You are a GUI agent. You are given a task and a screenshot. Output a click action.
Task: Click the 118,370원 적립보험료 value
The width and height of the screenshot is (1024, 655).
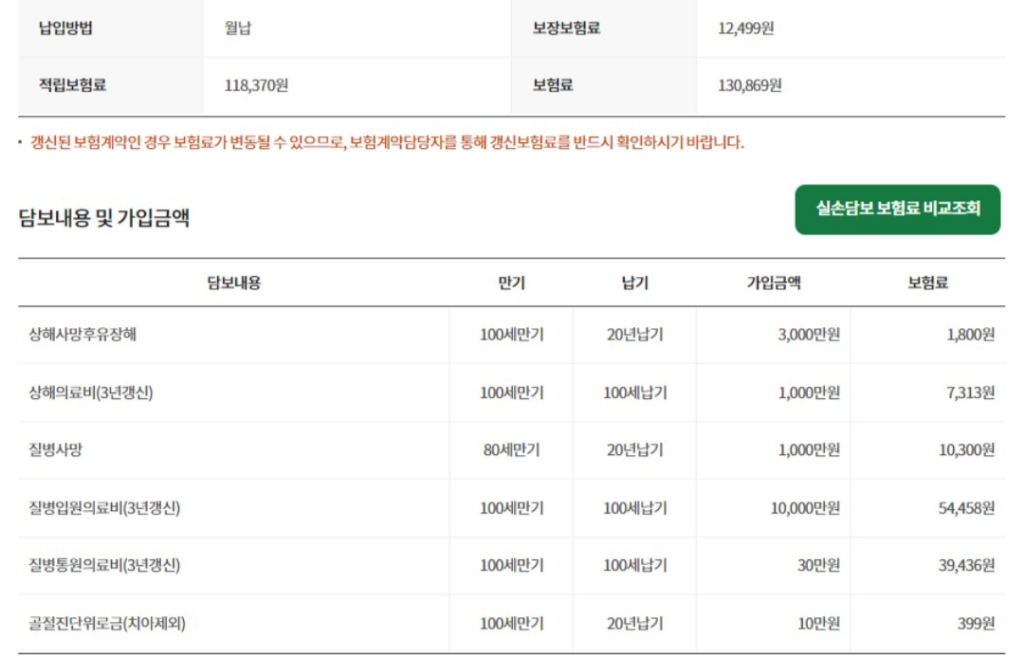256,86
